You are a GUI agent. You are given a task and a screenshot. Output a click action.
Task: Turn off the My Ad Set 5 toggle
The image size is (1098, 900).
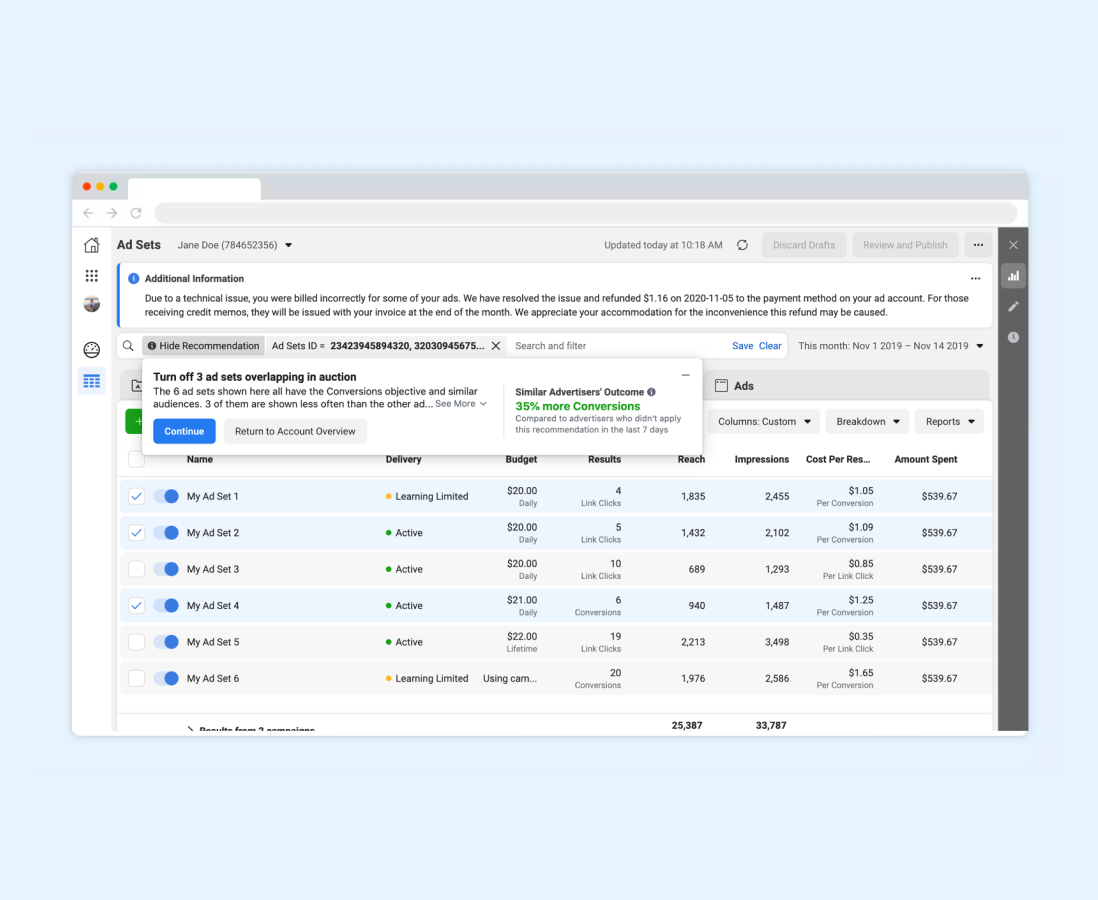click(166, 642)
